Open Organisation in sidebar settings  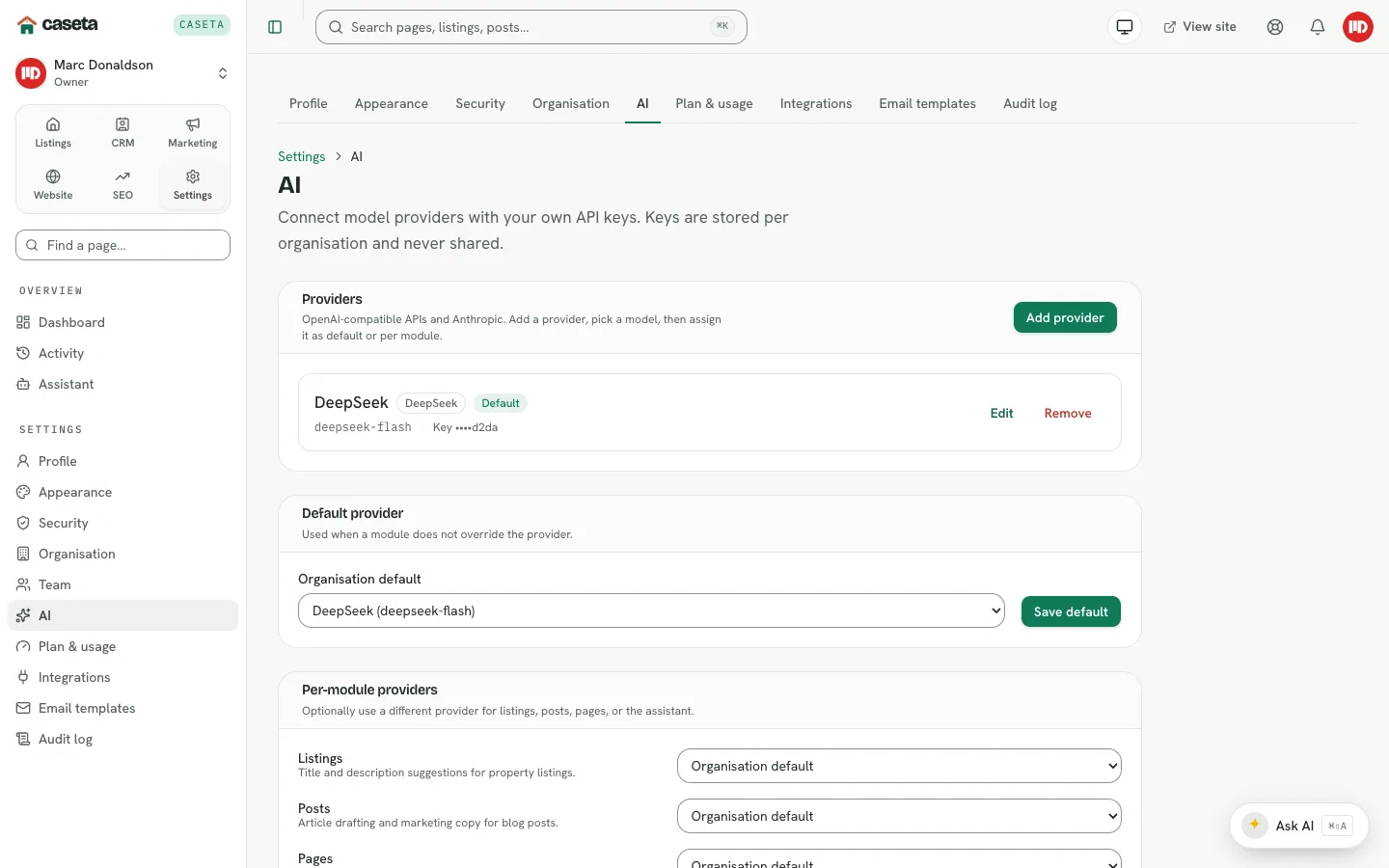(x=123, y=554)
